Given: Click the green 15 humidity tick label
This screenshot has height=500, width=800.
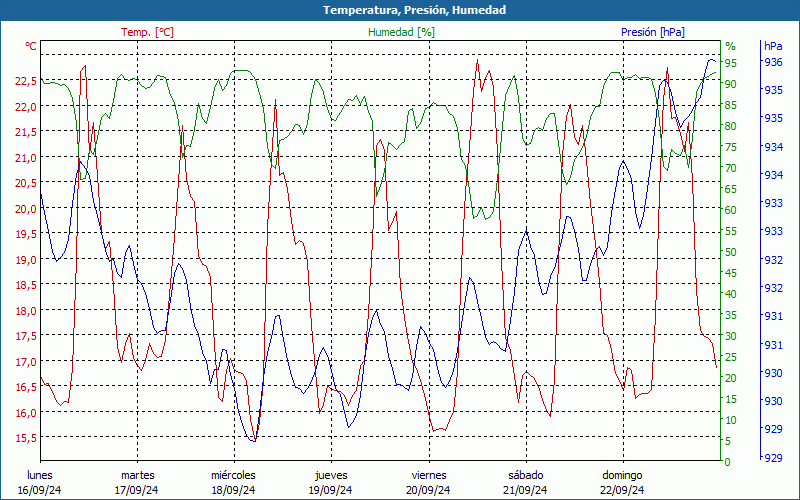Looking at the screenshot, I should click(x=730, y=399).
